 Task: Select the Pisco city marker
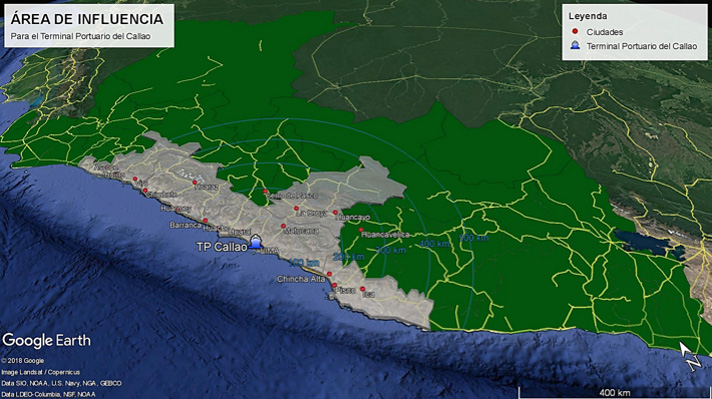click(x=335, y=286)
